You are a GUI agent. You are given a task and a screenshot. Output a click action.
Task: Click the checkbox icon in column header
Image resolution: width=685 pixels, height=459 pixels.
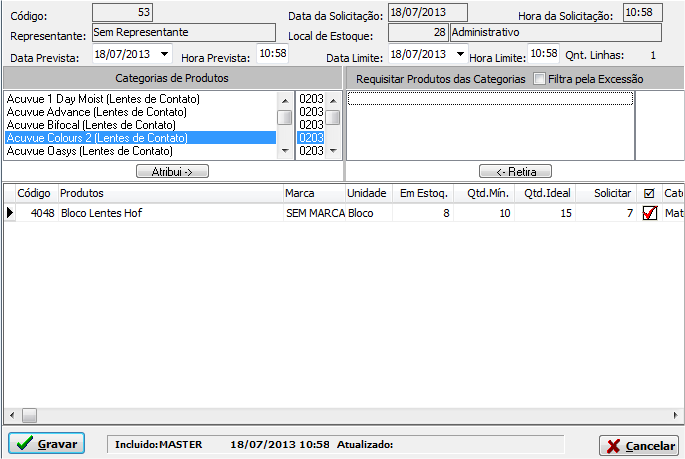(649, 193)
